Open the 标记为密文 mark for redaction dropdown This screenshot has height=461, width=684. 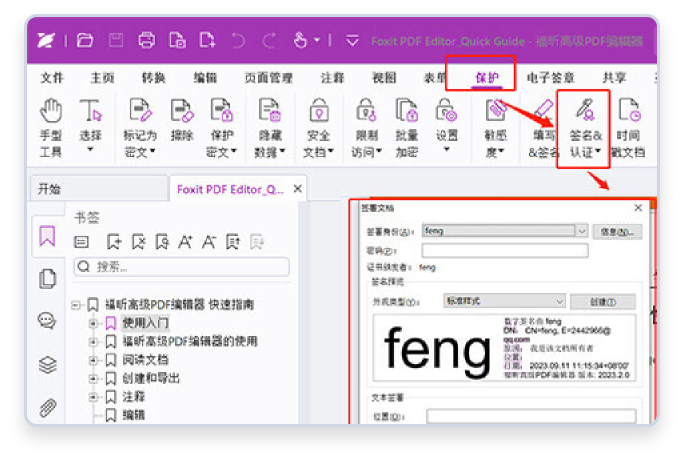[x=153, y=151]
